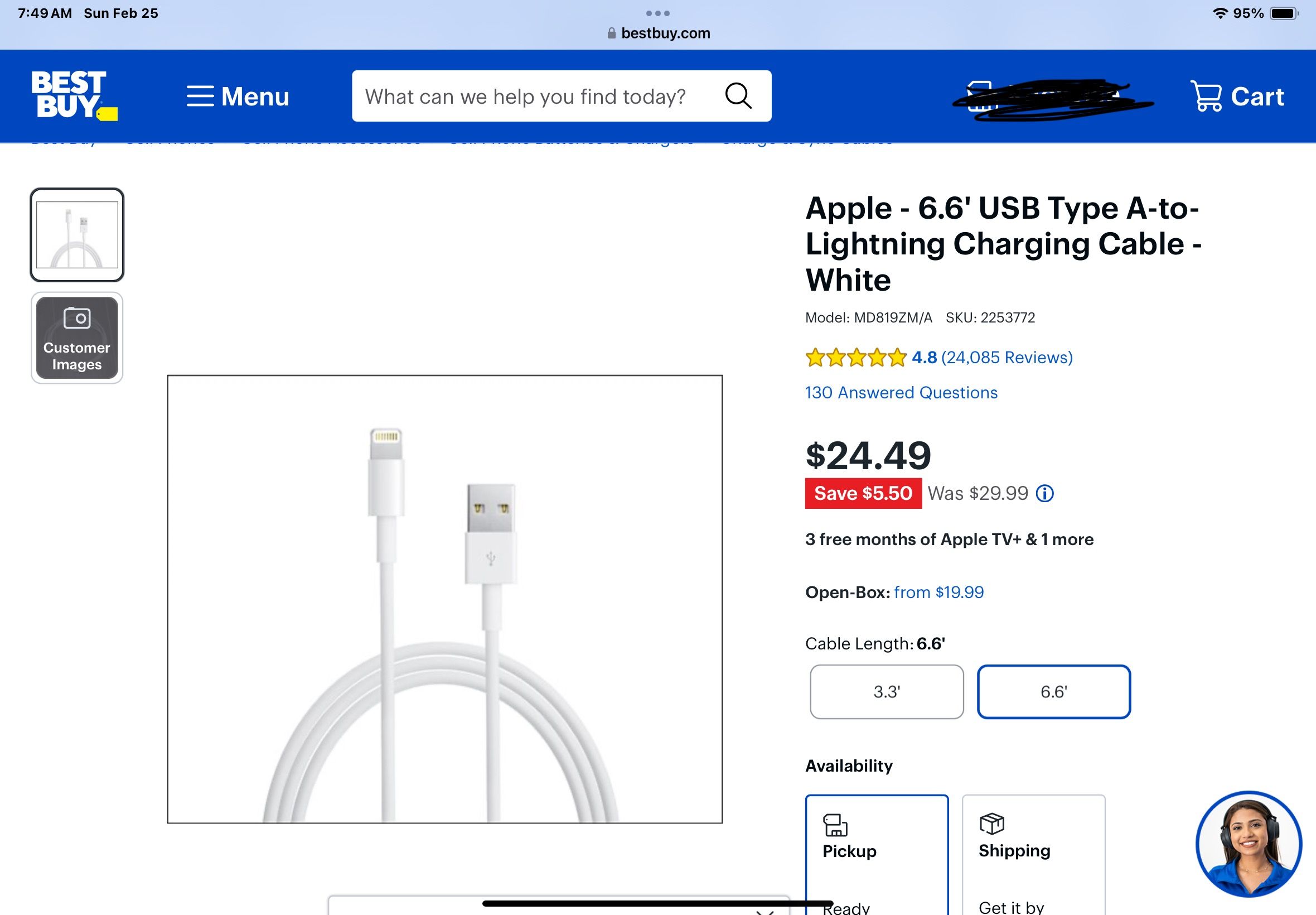Tap the three-dot multitasking control

pos(657,13)
